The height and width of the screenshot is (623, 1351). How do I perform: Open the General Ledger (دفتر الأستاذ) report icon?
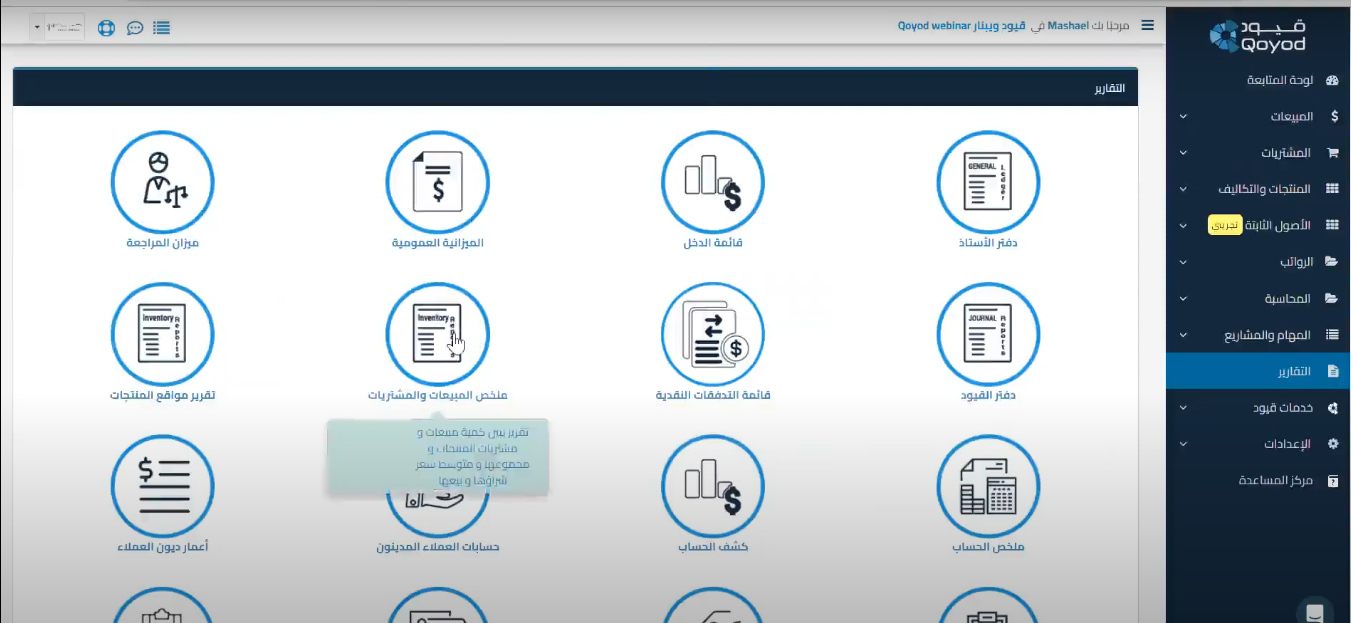pyautogui.click(x=988, y=182)
